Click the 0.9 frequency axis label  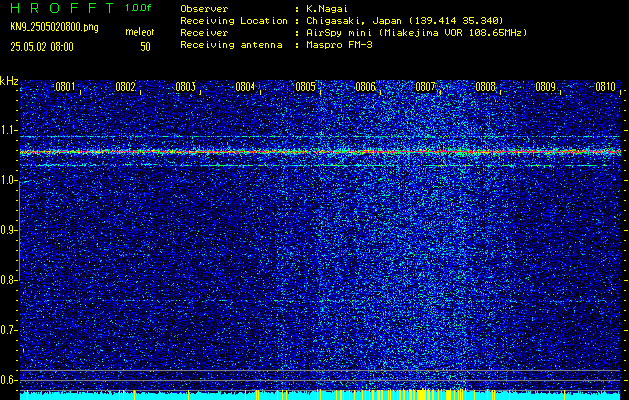(8, 230)
